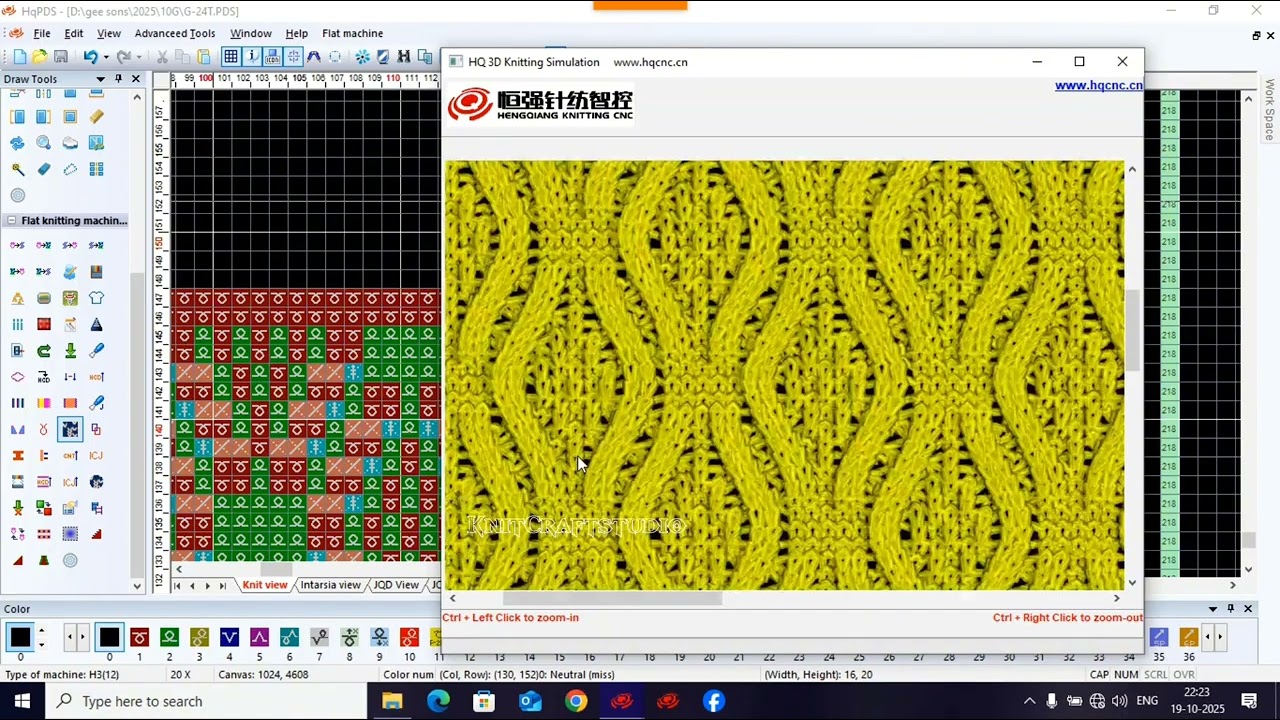Click the Windows Start button

coord(22,701)
